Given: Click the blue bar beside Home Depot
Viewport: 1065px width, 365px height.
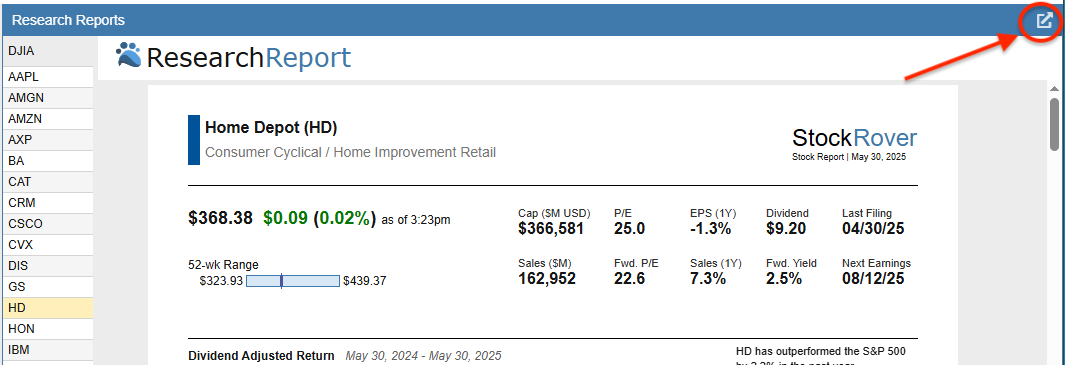Looking at the screenshot, I should [194, 140].
